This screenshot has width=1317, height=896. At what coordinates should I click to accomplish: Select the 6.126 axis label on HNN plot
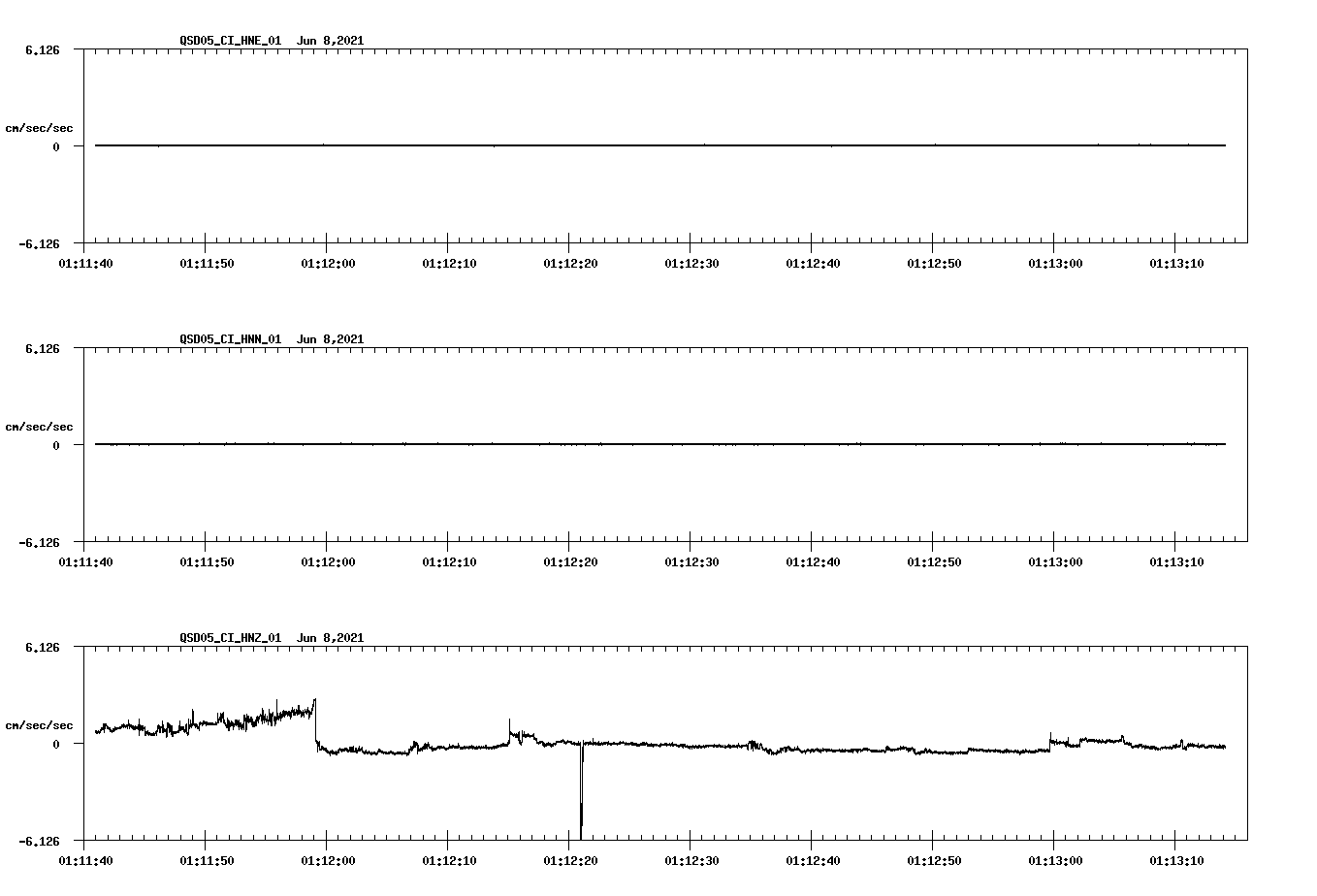click(43, 349)
